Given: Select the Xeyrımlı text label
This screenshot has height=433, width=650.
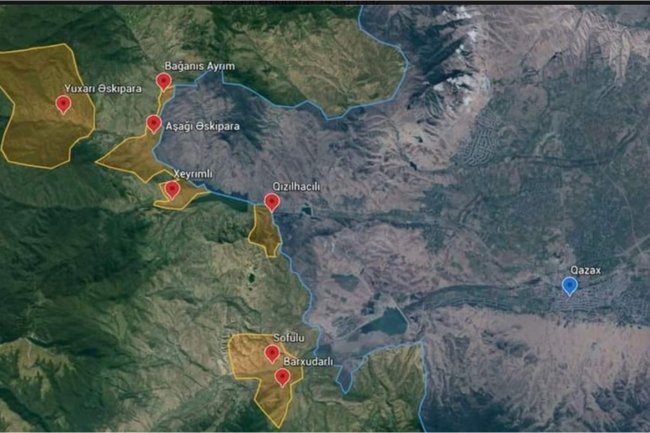Looking at the screenshot, I should pos(193,174).
